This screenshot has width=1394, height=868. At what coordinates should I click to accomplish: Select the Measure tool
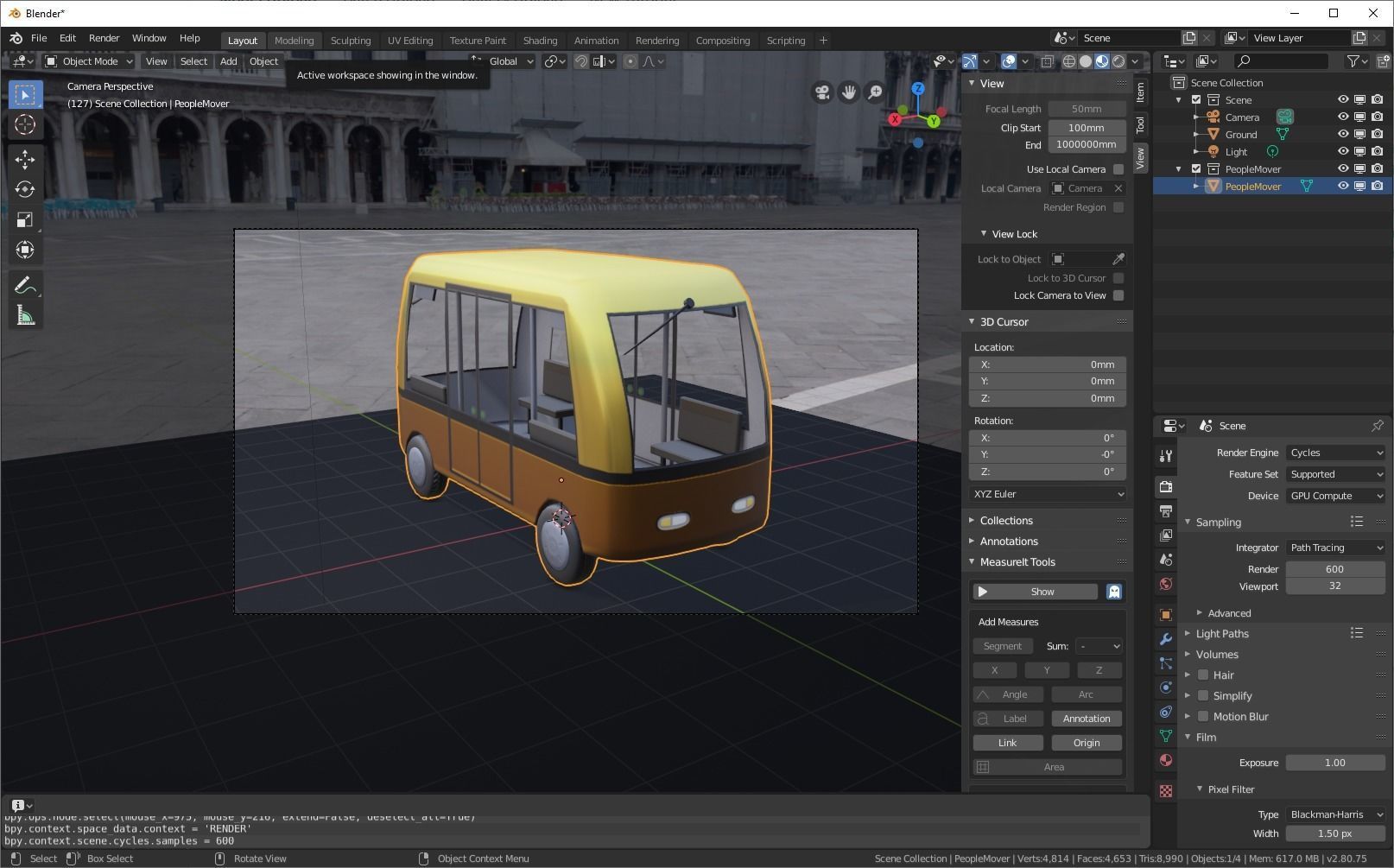25,315
